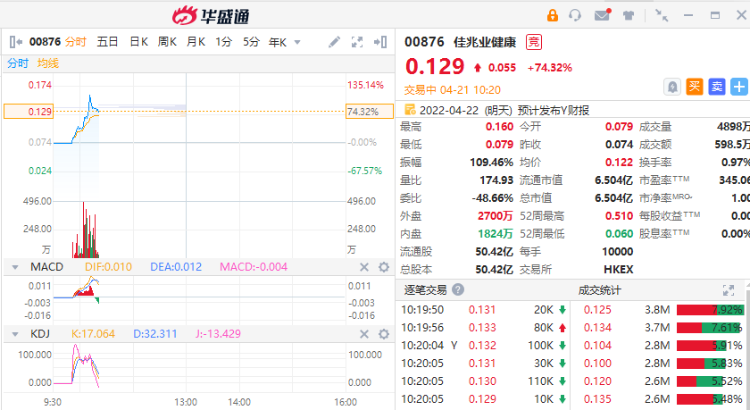Select the 10:20:04 trade row
Viewport: 750px width, 410px height.
(x=484, y=345)
